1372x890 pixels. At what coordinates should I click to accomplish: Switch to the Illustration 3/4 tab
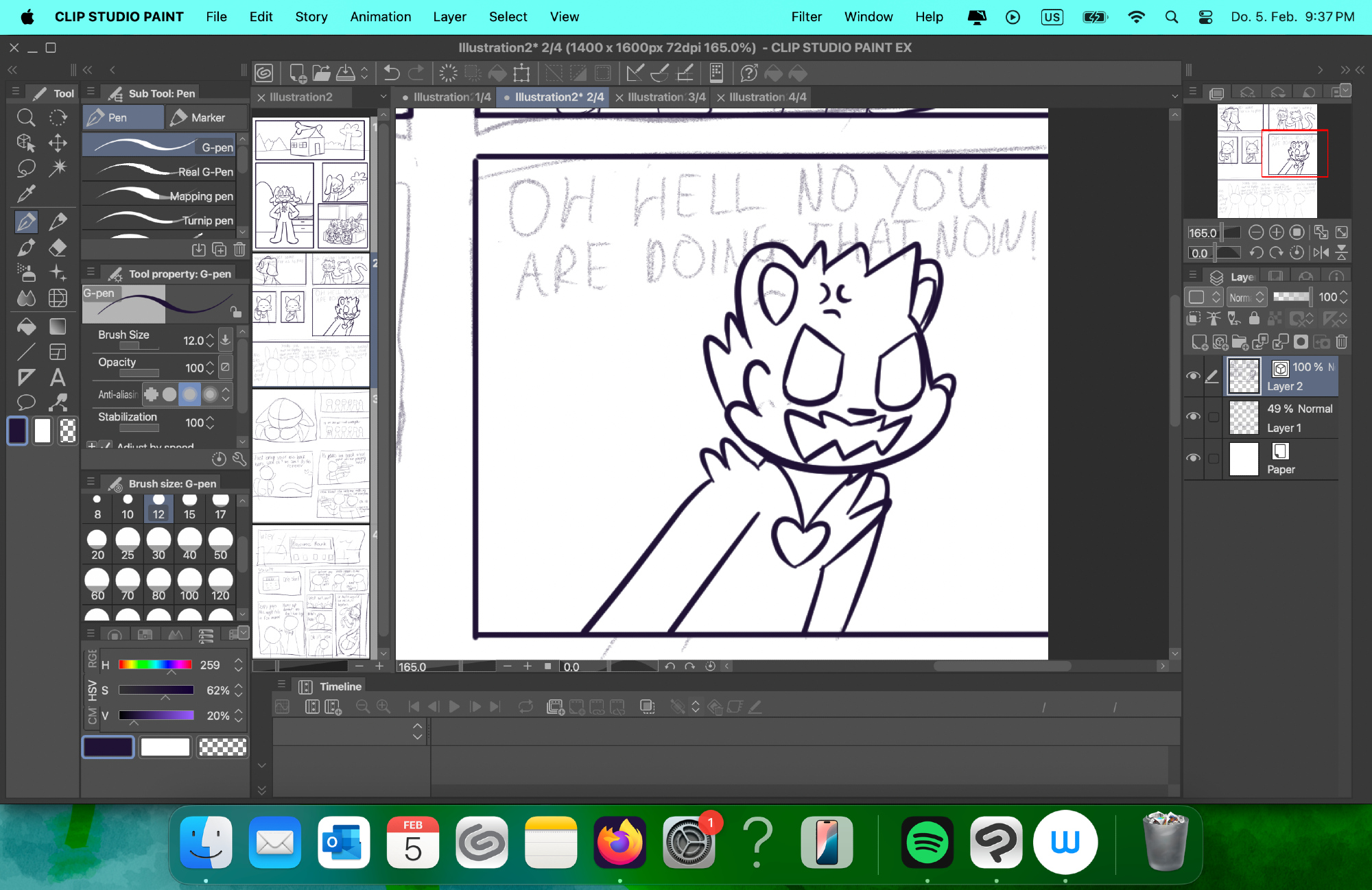pyautogui.click(x=666, y=97)
